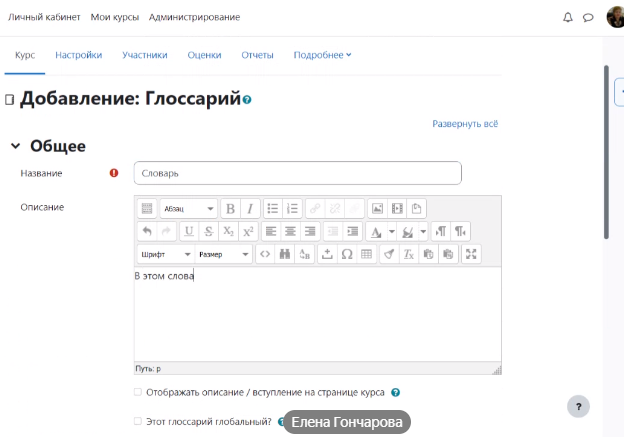The image size is (624, 437).
Task: Toggle fullscreen mode in the editor
Action: [472, 254]
